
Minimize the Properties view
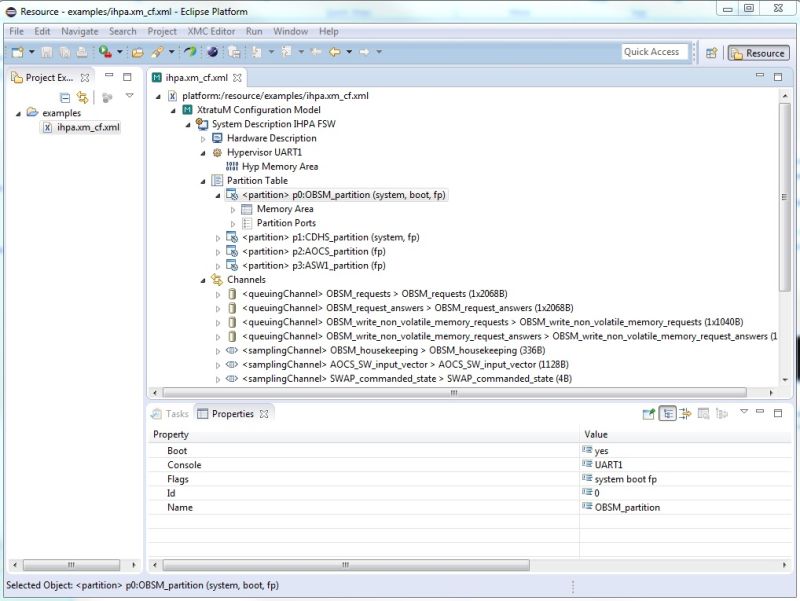tap(760, 411)
